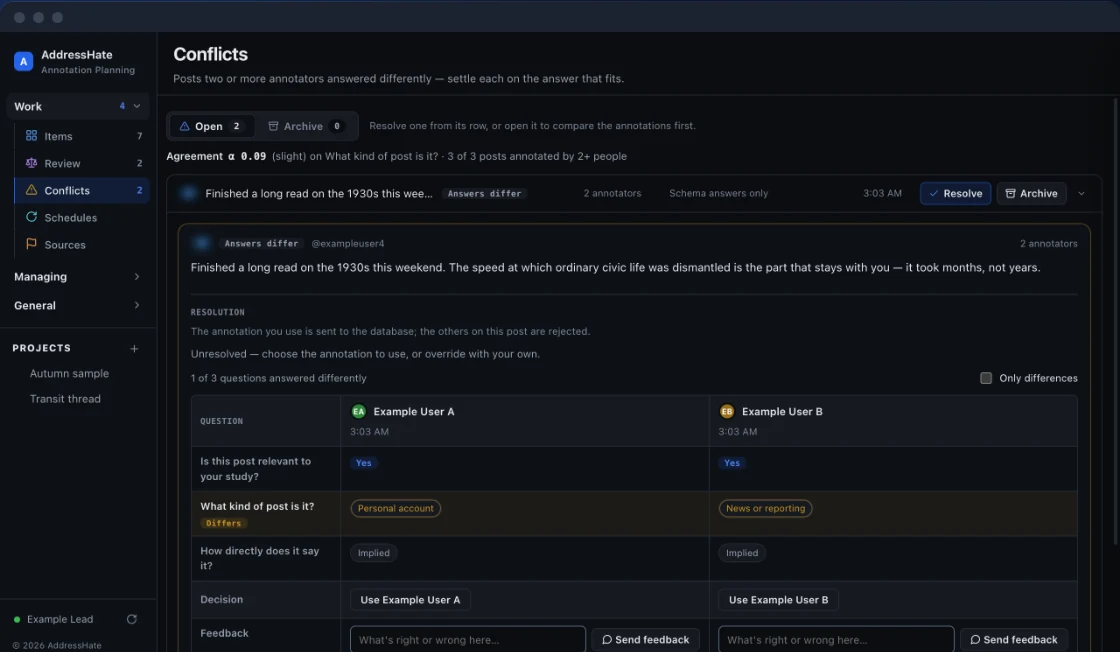Open Items in the sidebar
1120x652 pixels.
tap(81, 136)
